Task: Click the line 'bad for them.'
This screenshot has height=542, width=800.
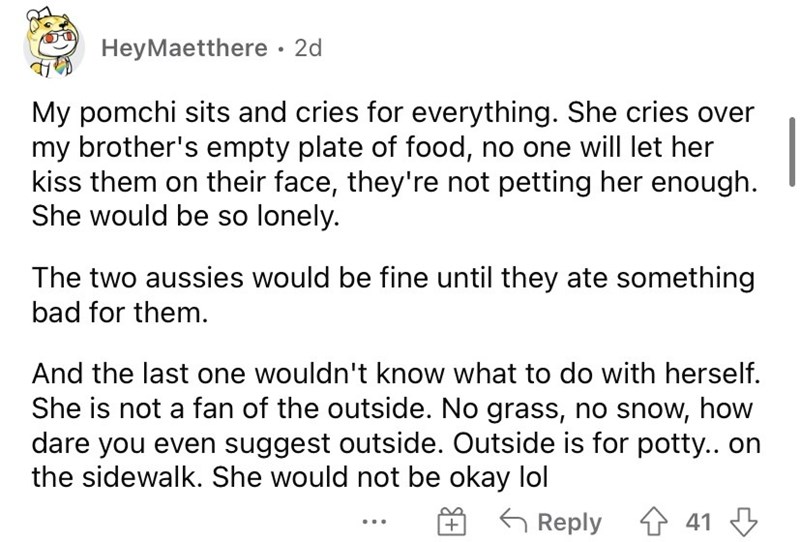Action: tap(120, 312)
